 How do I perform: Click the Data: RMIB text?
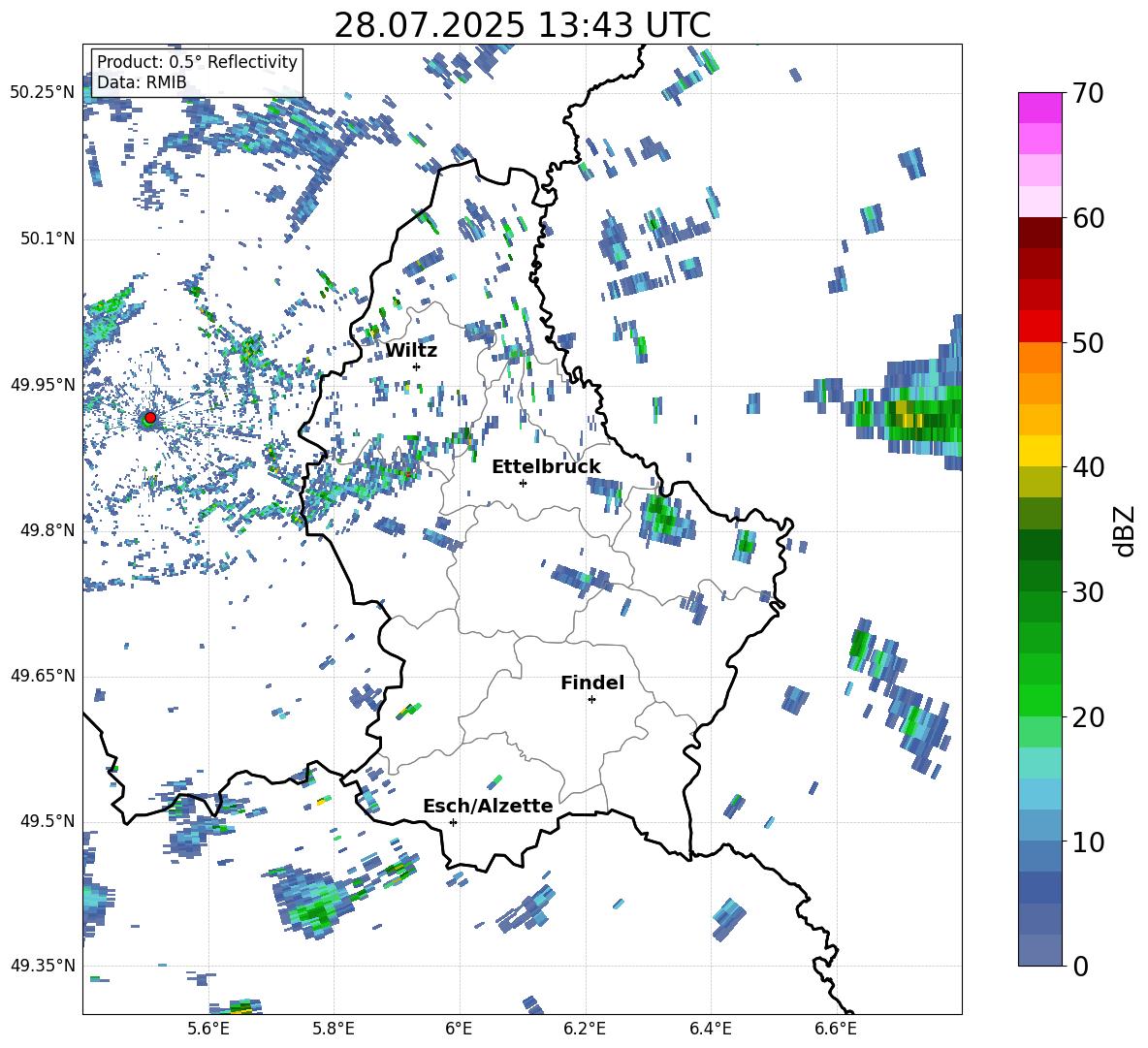pyautogui.click(x=142, y=82)
